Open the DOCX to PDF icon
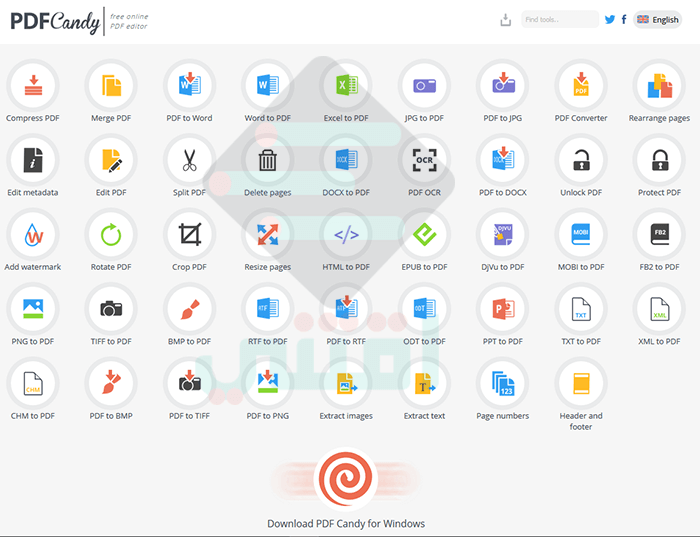This screenshot has width=700, height=537. (346, 160)
